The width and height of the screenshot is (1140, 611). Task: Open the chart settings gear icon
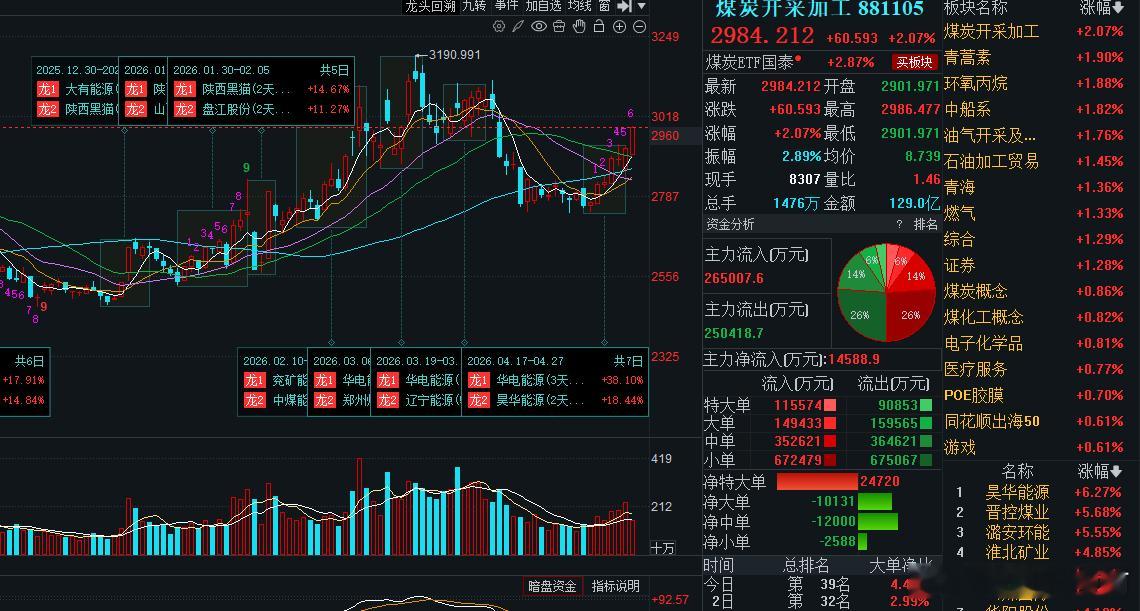click(x=499, y=26)
